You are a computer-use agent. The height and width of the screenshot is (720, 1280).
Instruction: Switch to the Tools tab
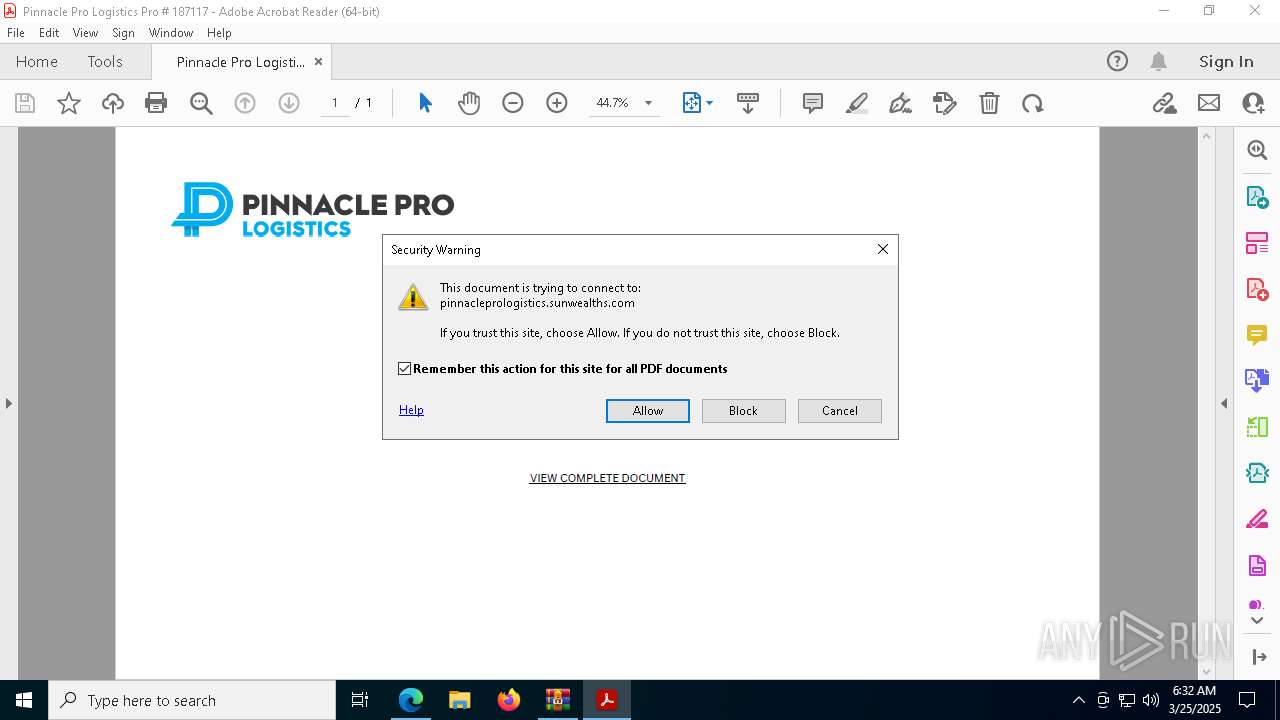(x=105, y=61)
